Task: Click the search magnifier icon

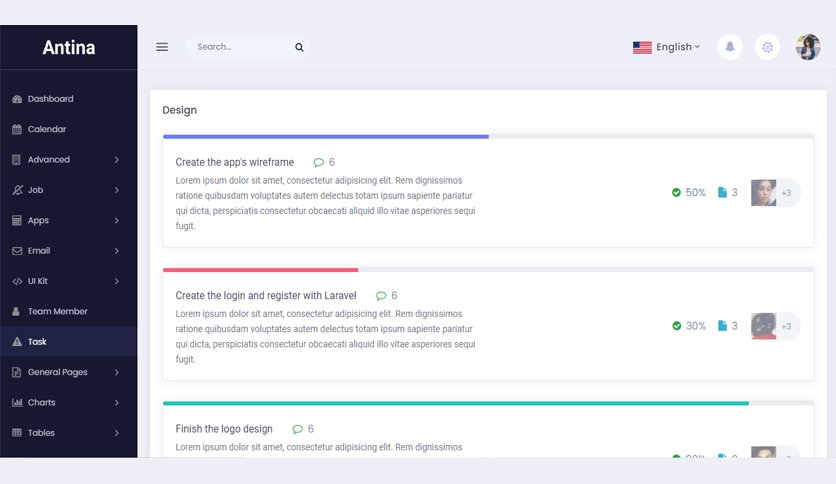Action: point(299,47)
